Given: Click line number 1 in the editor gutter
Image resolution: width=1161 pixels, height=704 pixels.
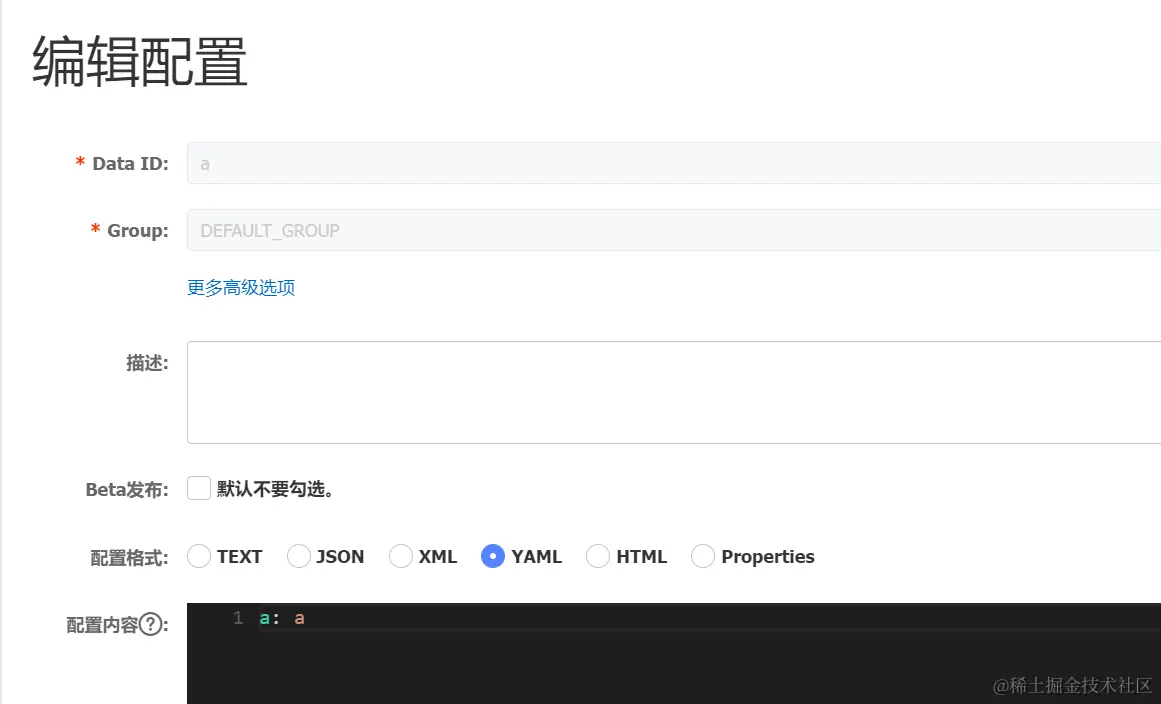Looking at the screenshot, I should 238,618.
